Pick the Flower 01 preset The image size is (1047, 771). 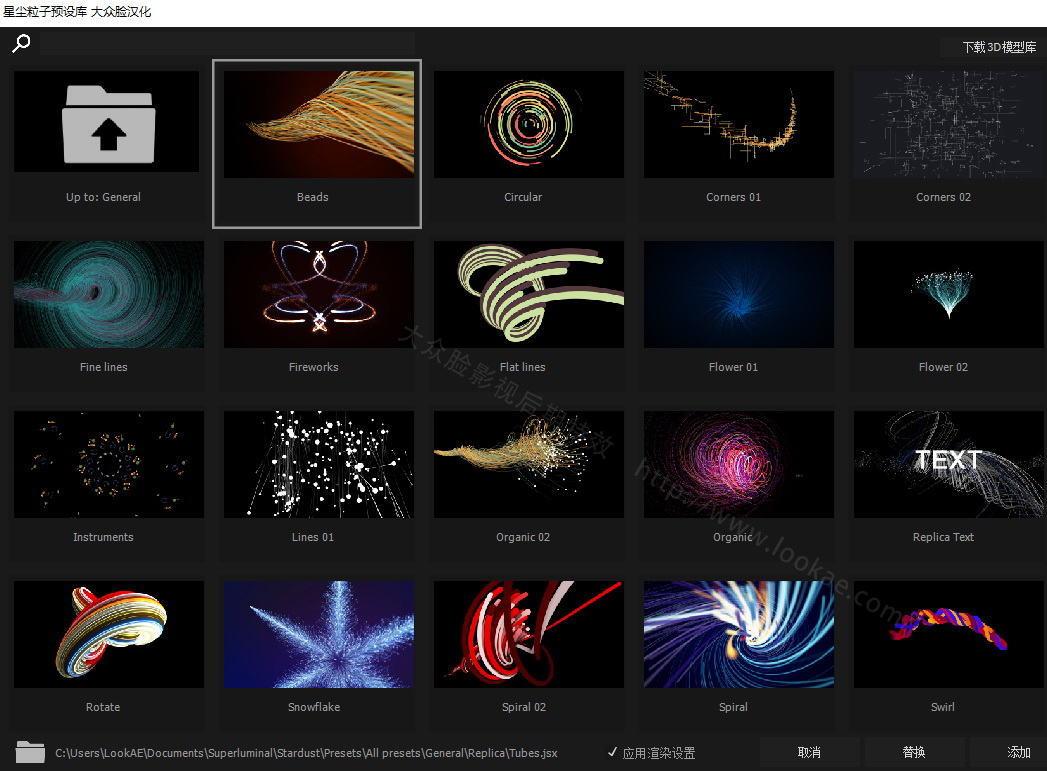[738, 294]
